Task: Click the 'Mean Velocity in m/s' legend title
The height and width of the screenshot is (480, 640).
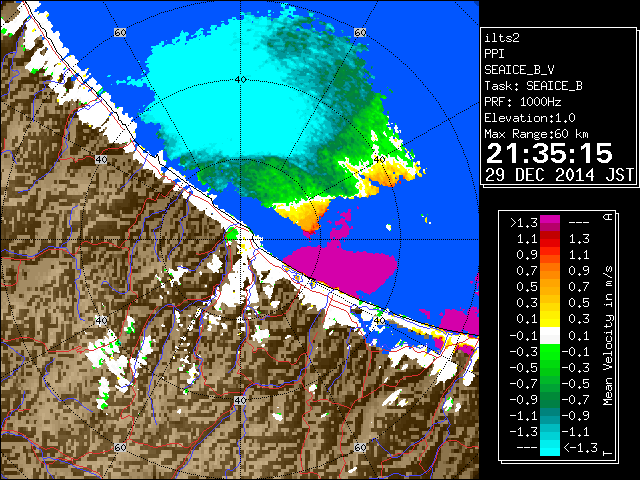Action: (x=608, y=336)
